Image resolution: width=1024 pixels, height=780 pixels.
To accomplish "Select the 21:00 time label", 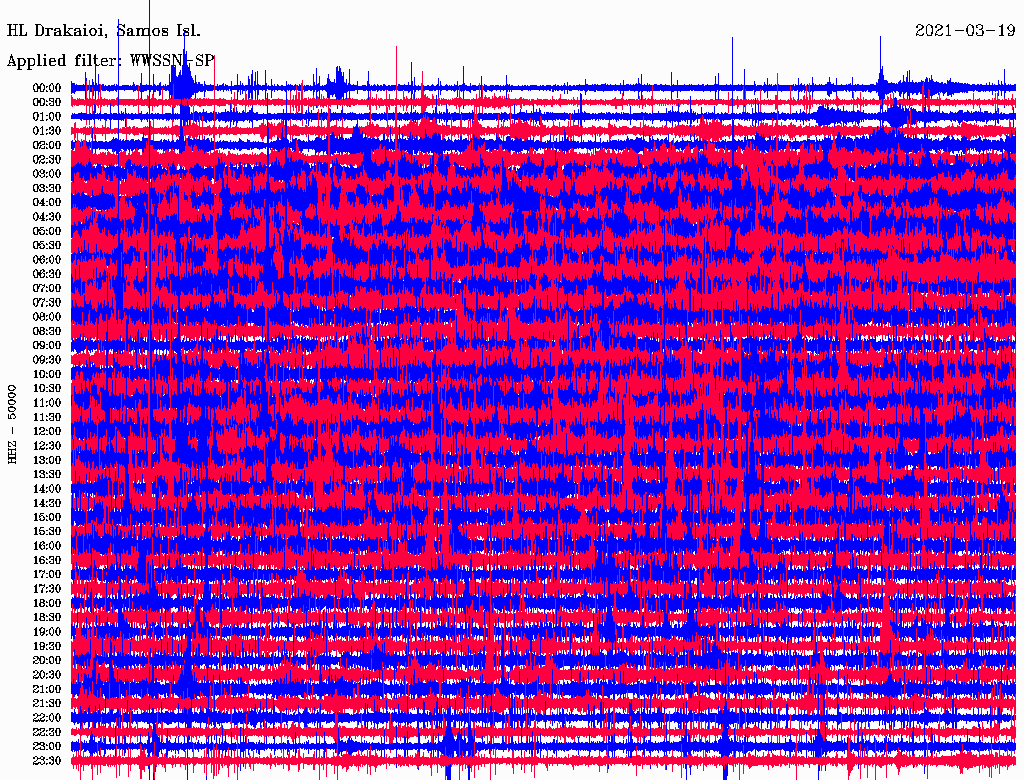I will [47, 689].
